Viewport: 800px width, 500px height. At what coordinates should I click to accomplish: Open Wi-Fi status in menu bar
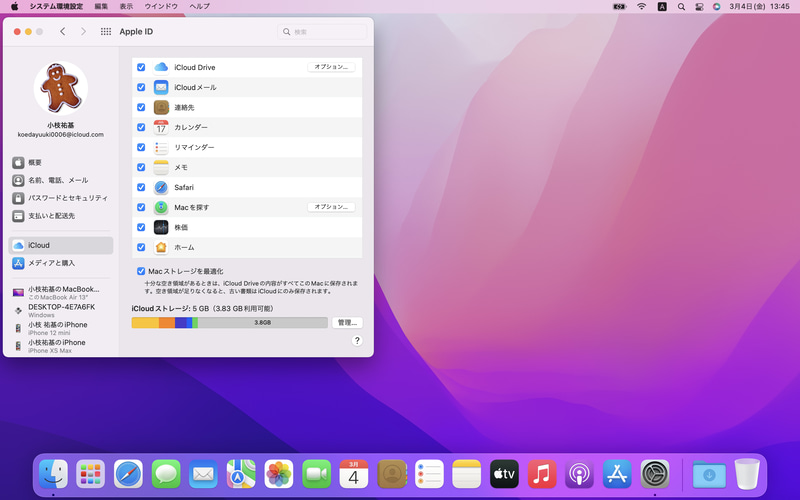point(641,6)
